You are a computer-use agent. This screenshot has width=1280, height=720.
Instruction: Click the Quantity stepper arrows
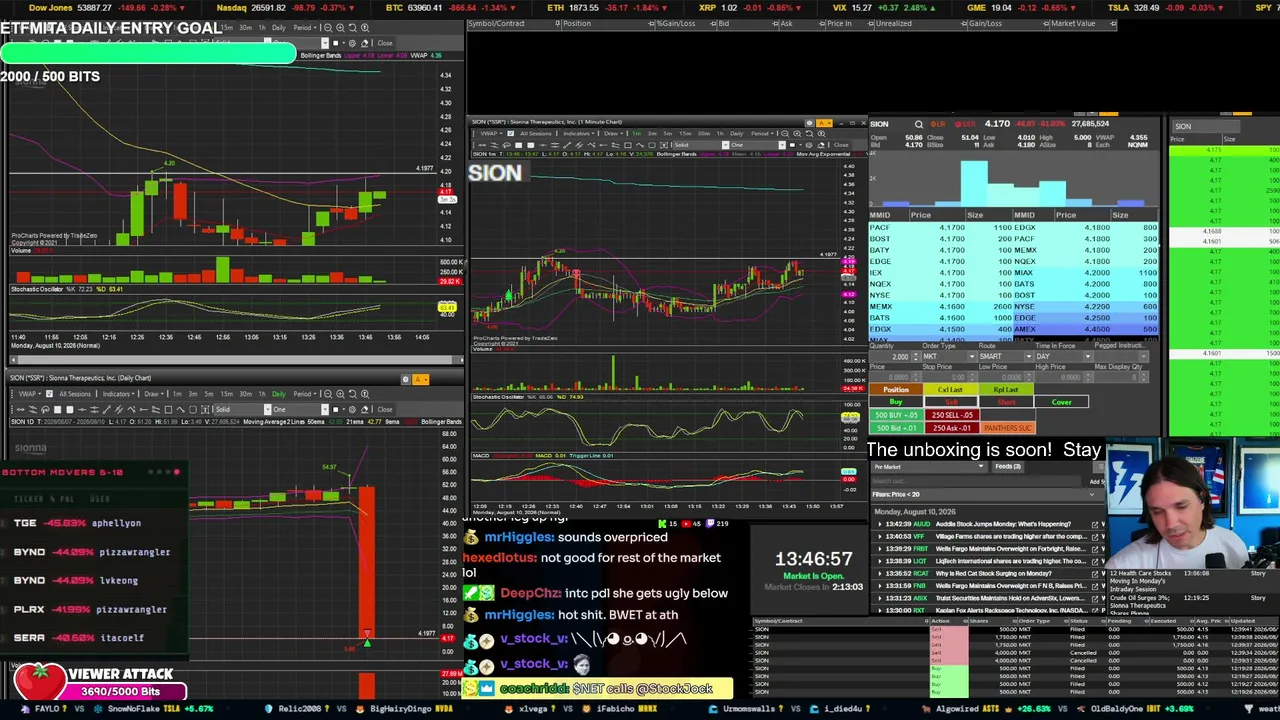point(916,356)
